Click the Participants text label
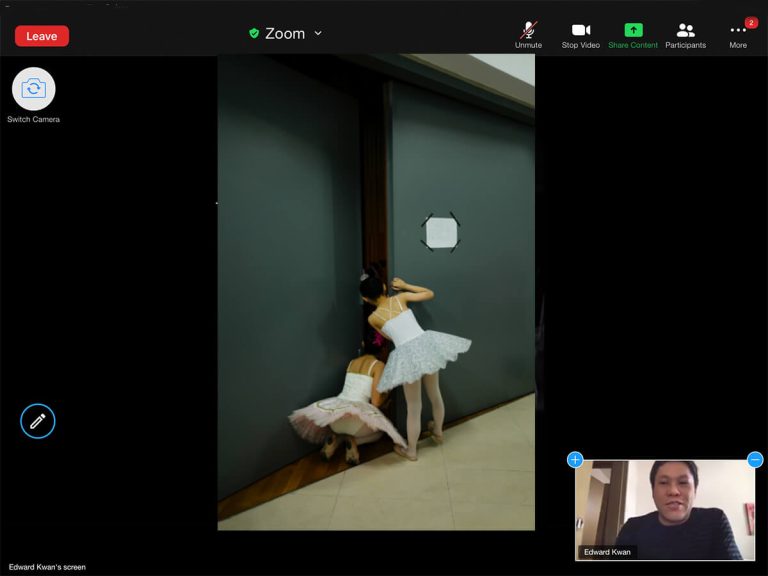 [685, 46]
